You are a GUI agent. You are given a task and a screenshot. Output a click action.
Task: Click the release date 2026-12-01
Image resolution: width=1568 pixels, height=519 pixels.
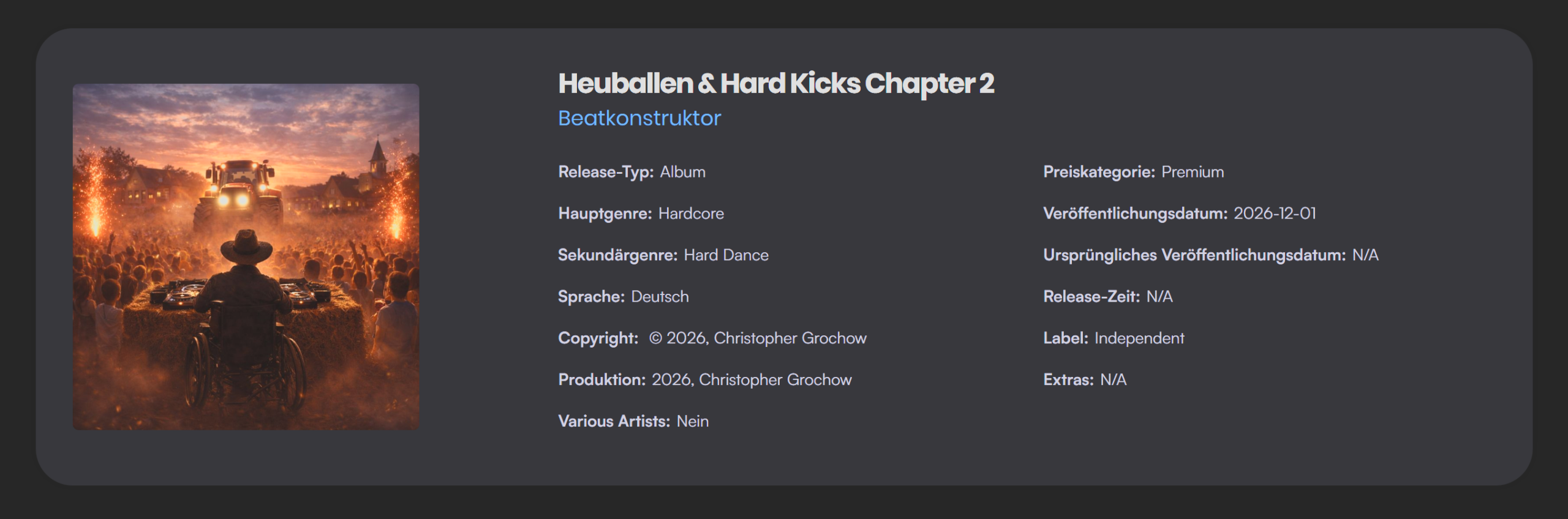pyautogui.click(x=1275, y=214)
